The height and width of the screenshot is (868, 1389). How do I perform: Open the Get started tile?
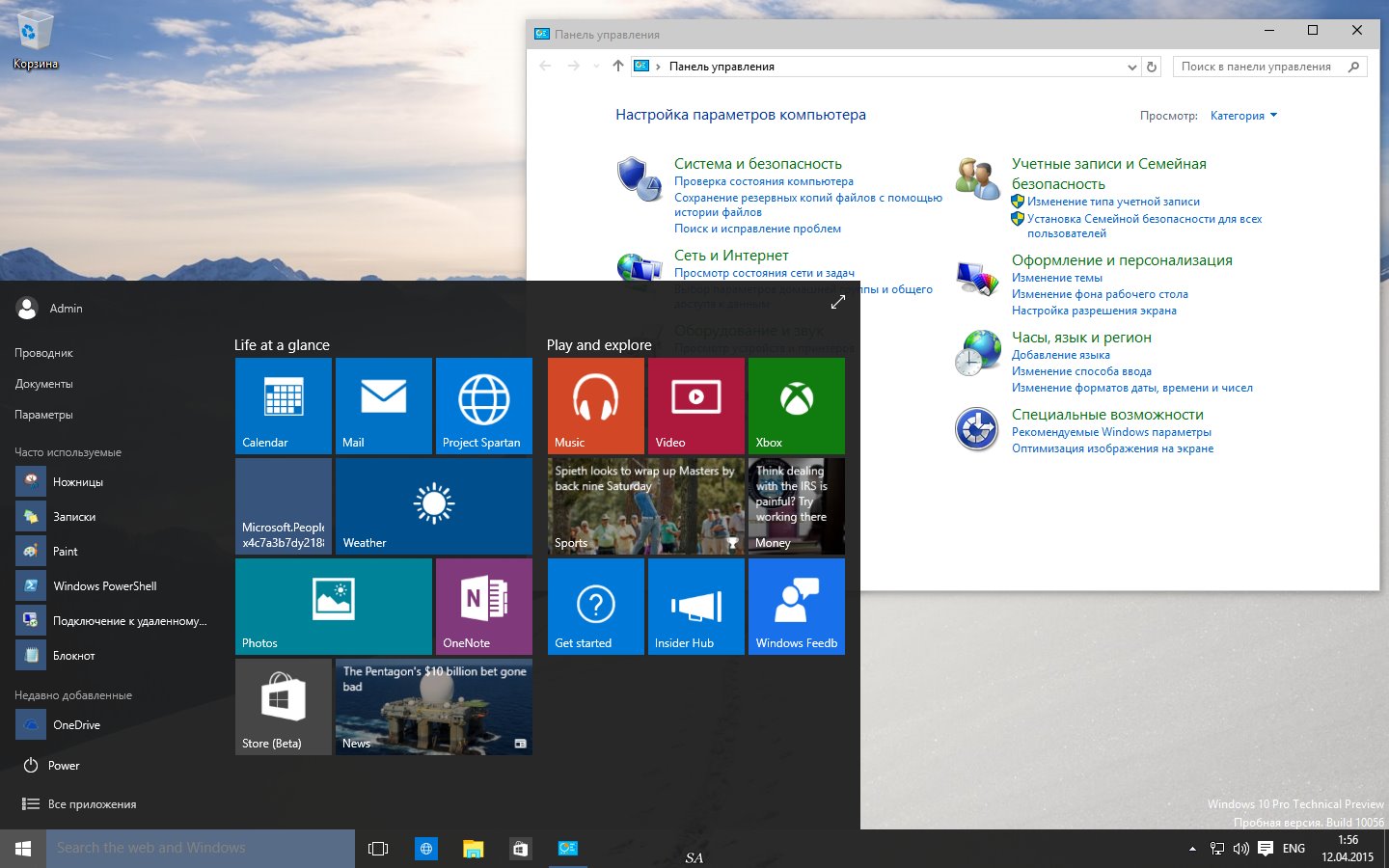[x=596, y=607]
